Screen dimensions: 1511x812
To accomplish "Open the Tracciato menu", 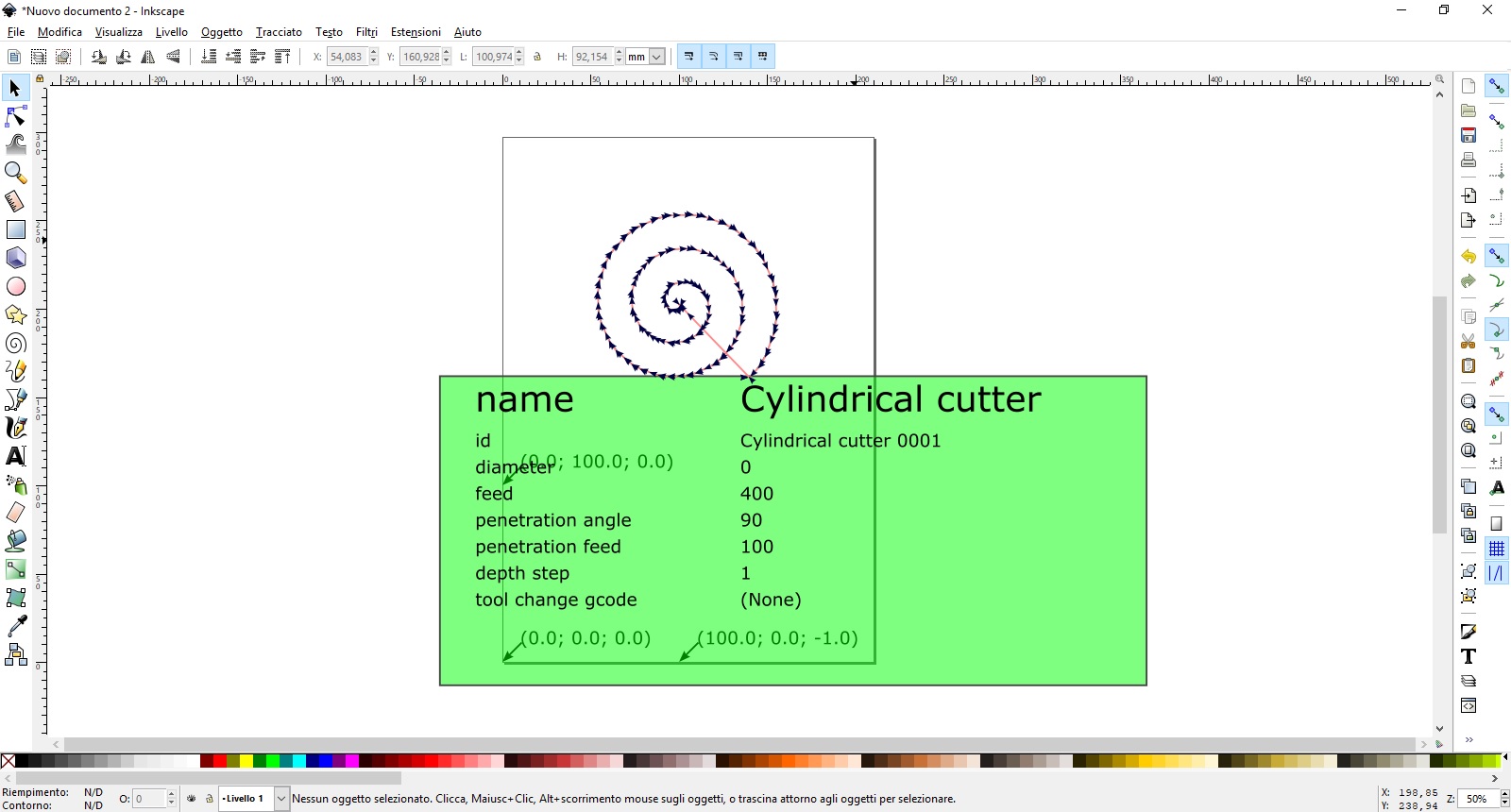I will pyautogui.click(x=279, y=32).
